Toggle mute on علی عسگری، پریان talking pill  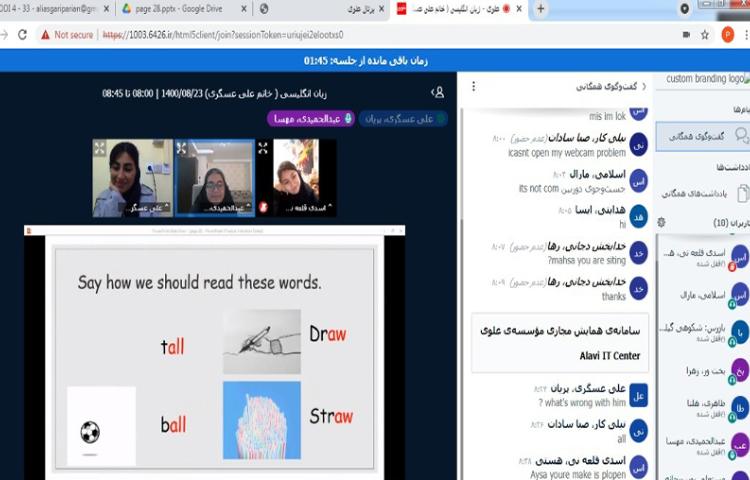(403, 119)
